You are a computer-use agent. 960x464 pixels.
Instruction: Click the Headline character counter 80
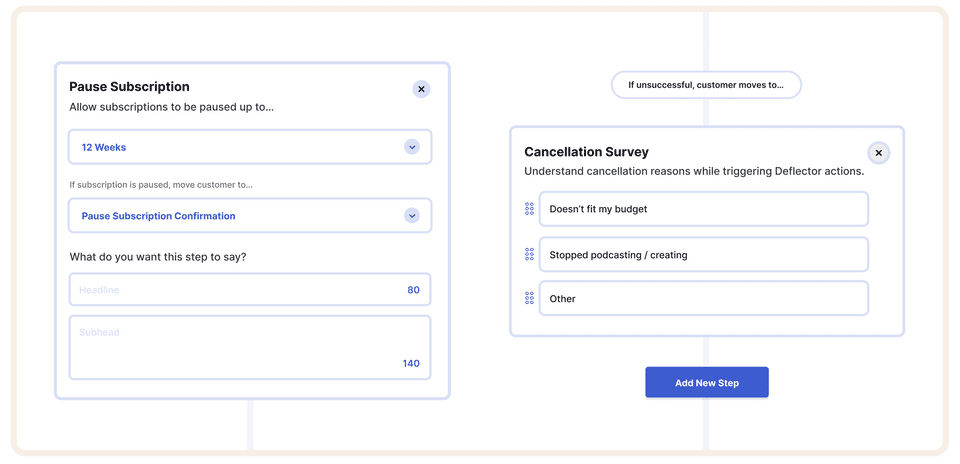pos(413,290)
